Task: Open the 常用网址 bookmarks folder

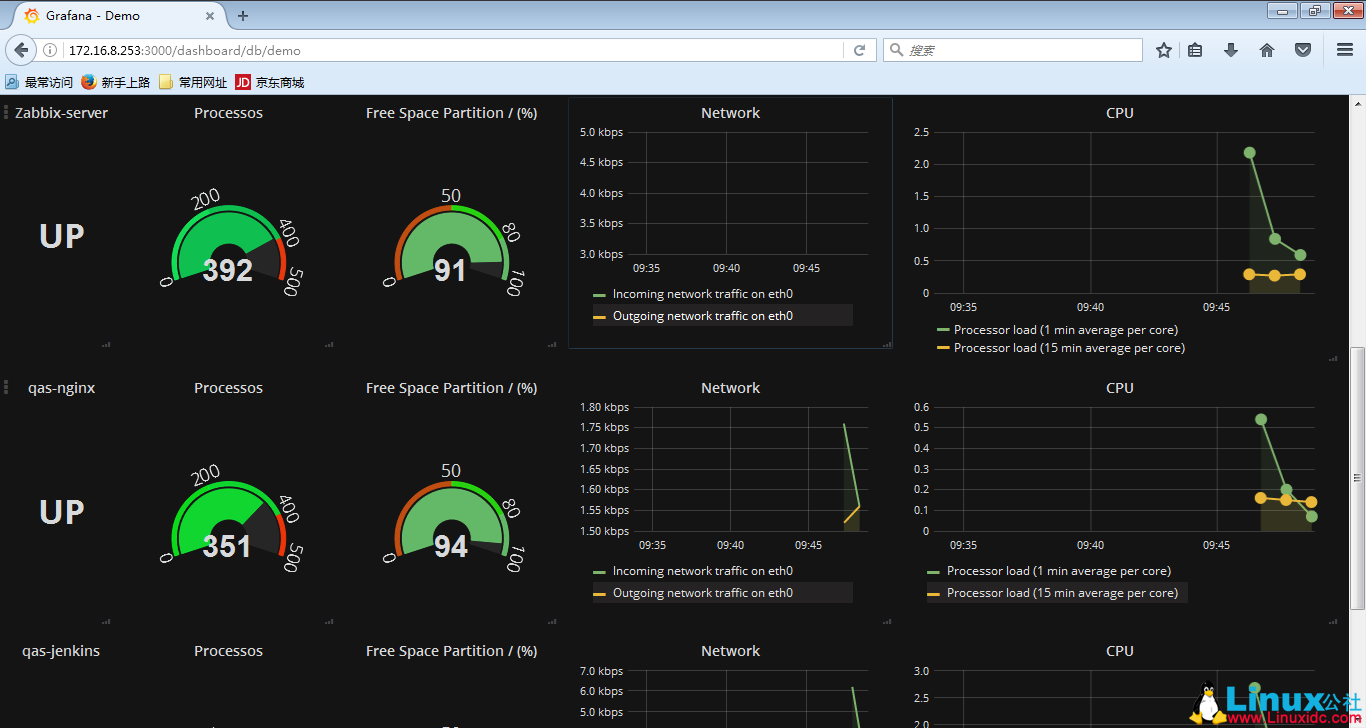Action: [193, 82]
